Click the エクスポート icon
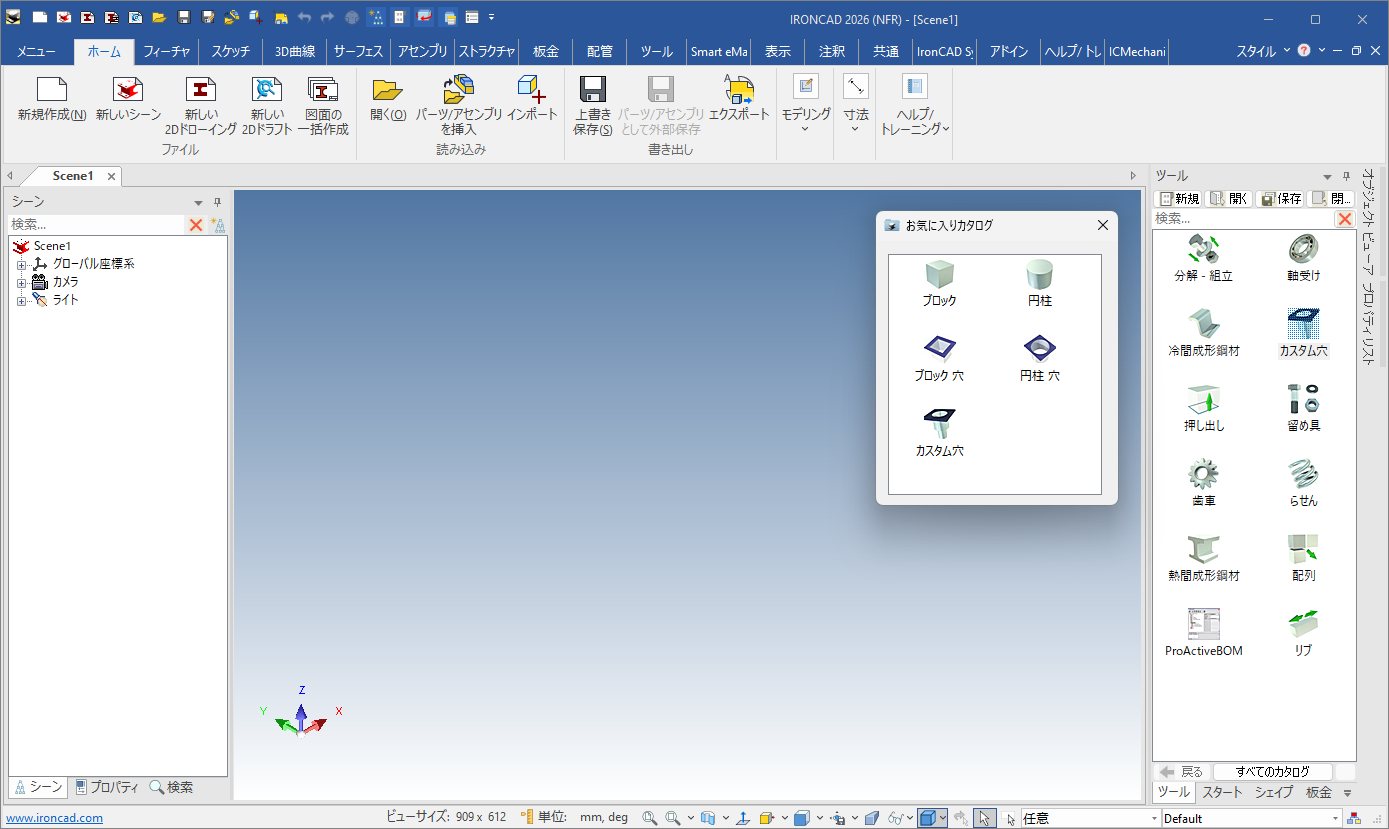 click(739, 89)
